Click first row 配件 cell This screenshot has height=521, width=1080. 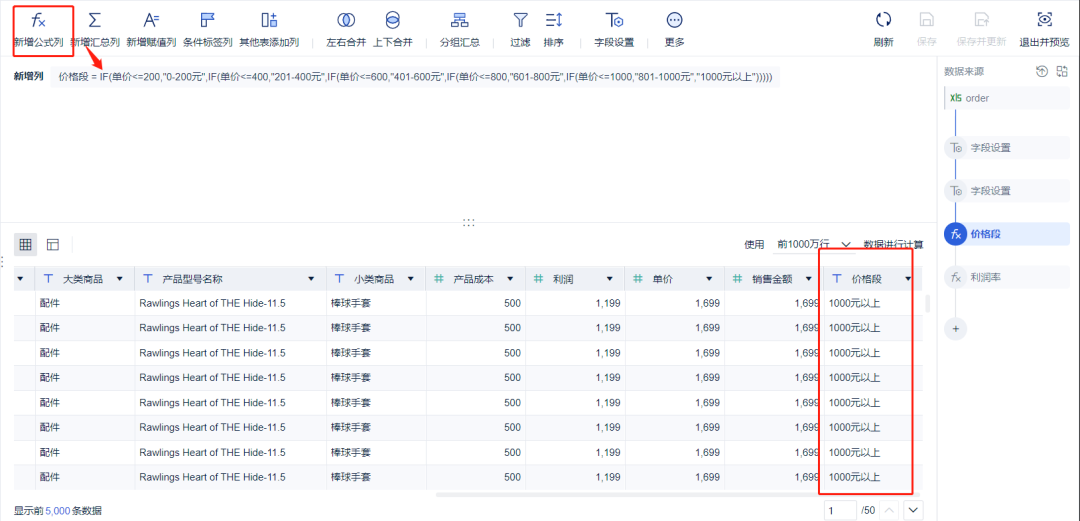(x=85, y=303)
